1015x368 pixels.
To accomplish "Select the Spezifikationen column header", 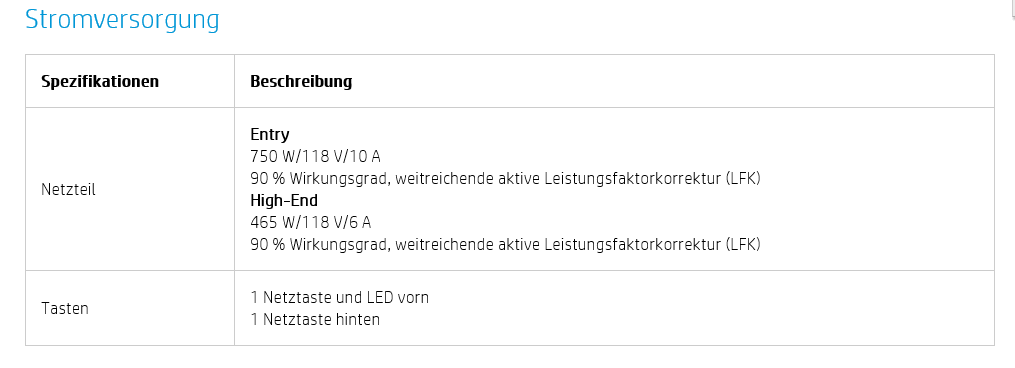I will [100, 82].
